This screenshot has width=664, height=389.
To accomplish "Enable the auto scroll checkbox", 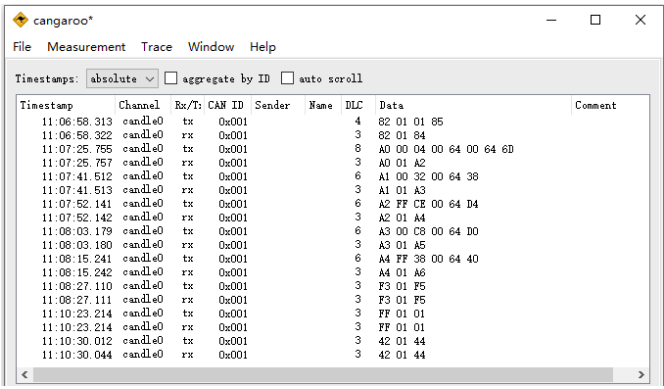I will point(287,78).
